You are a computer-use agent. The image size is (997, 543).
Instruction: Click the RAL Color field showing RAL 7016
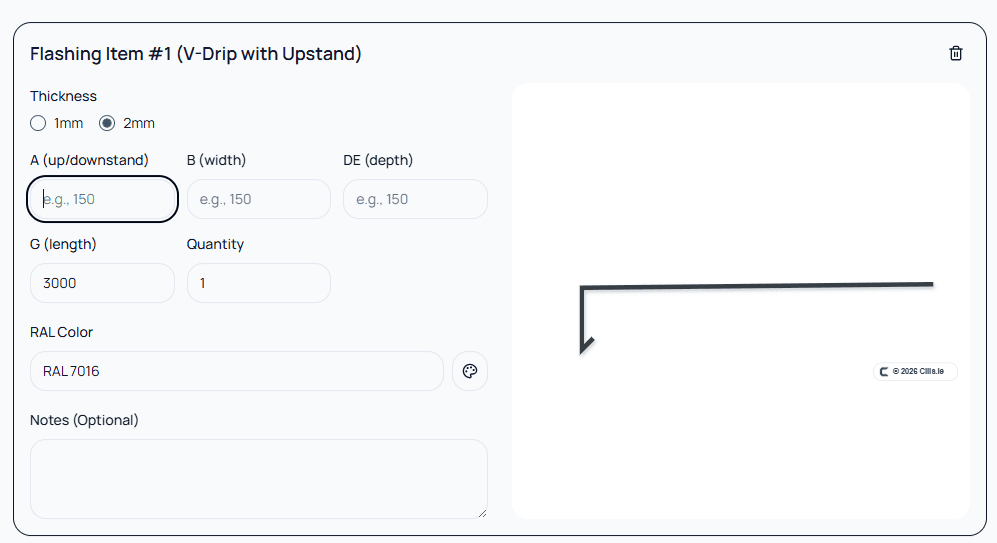click(236, 371)
